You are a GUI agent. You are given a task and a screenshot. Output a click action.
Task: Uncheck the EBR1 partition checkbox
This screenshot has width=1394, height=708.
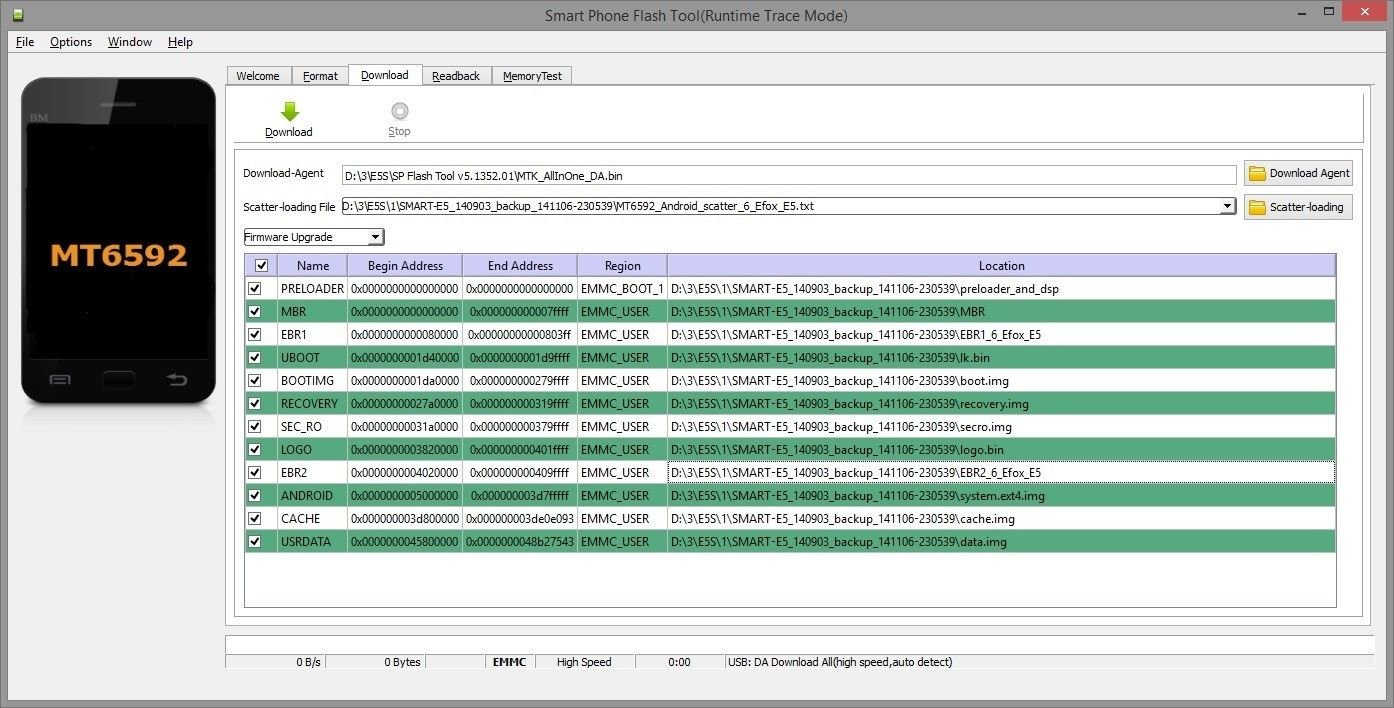255,334
